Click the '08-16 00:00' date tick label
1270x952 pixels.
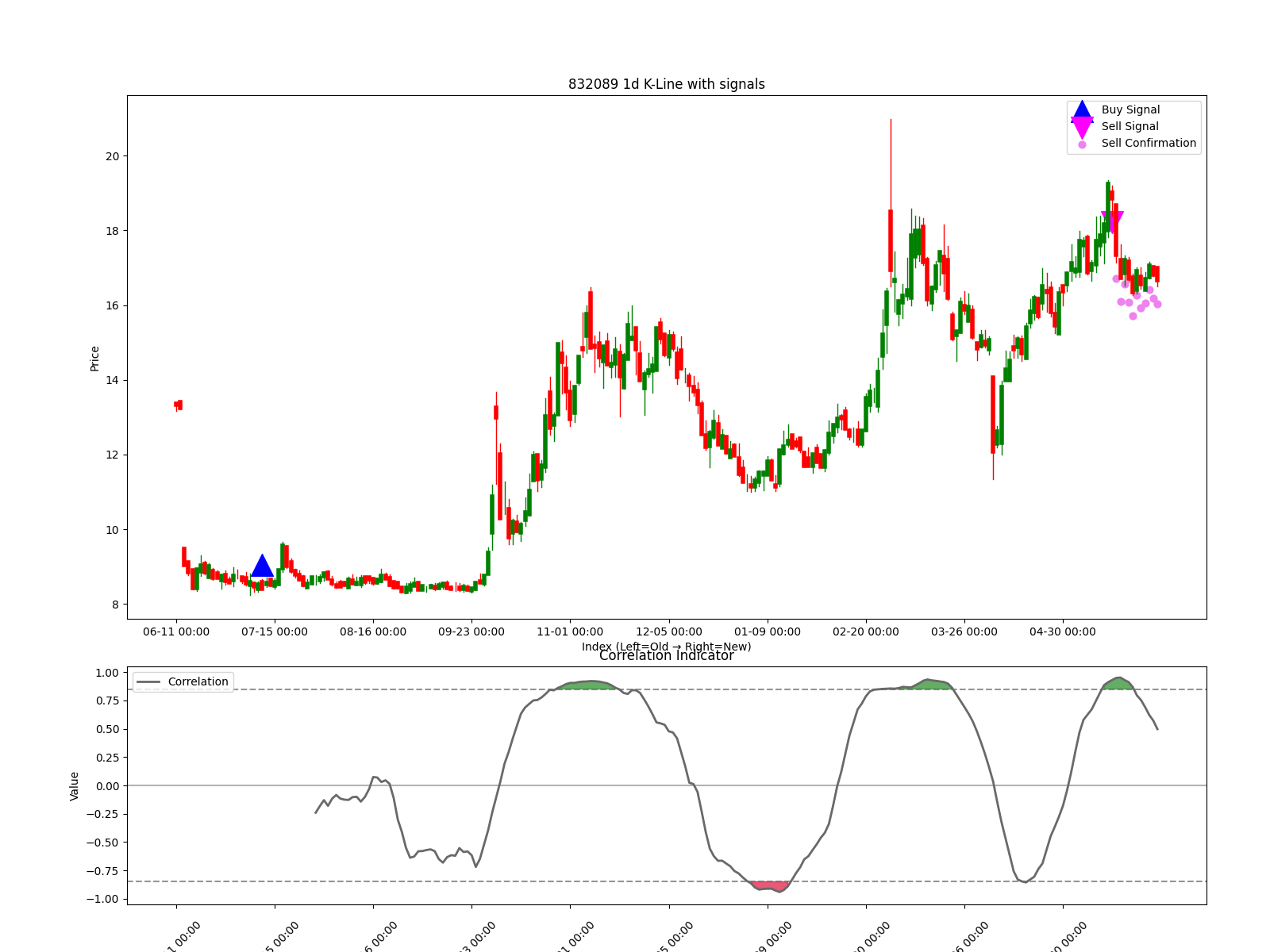373,632
